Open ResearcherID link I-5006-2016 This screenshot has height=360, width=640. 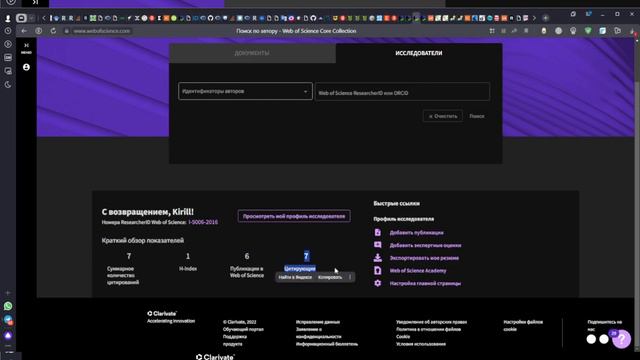point(203,222)
